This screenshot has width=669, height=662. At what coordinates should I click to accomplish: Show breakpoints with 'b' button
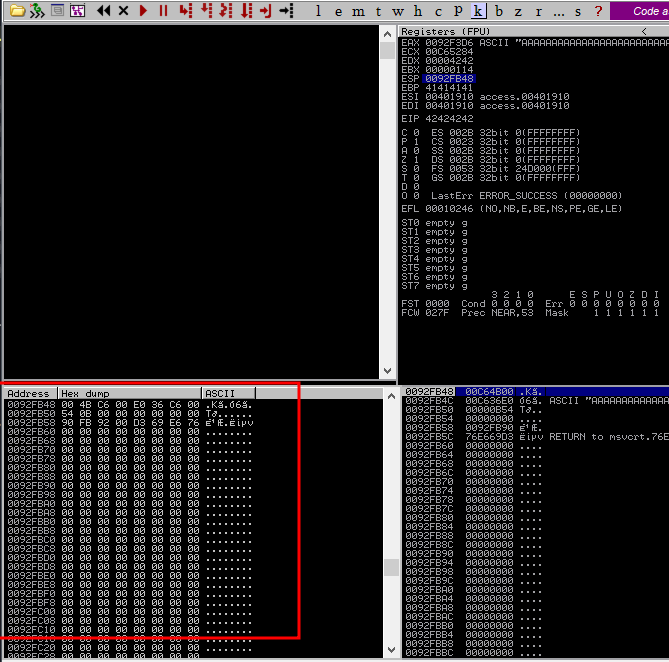tap(499, 11)
